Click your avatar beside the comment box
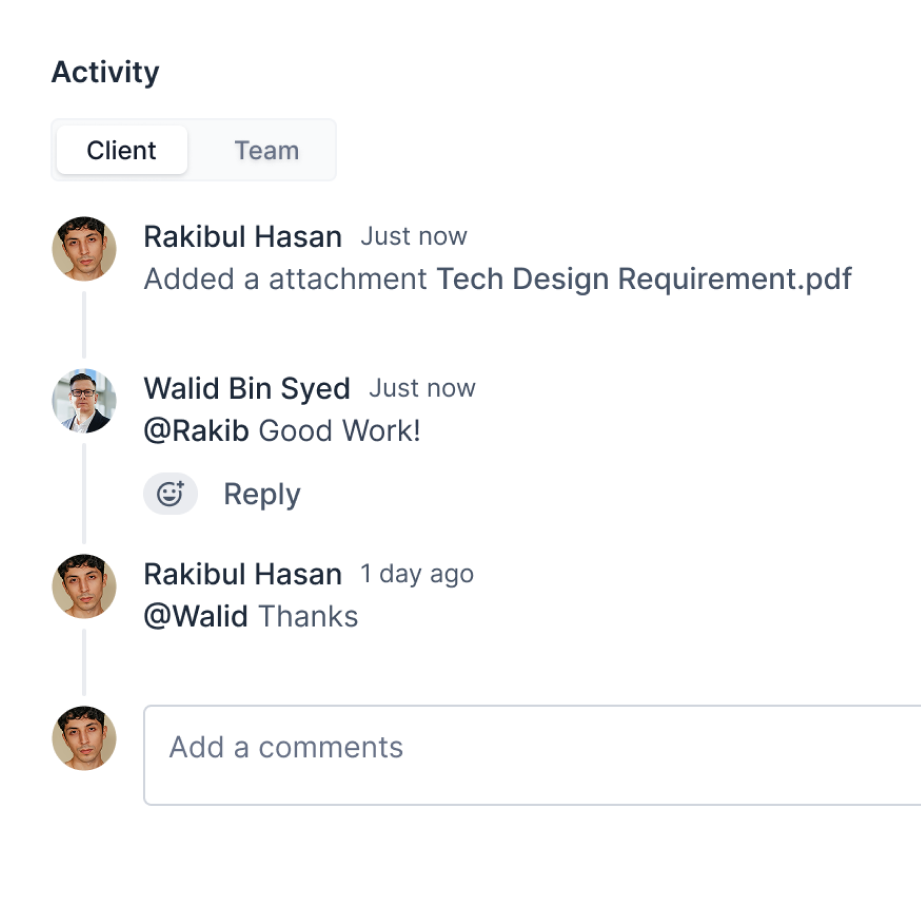The width and height of the screenshot is (921, 924). pyautogui.click(x=84, y=738)
